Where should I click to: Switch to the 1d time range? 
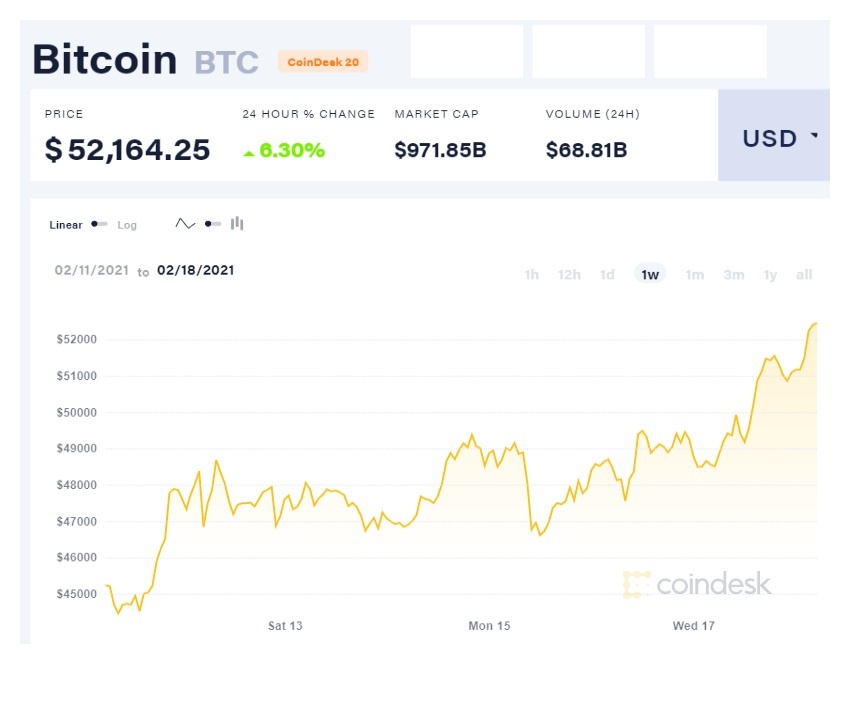point(607,275)
